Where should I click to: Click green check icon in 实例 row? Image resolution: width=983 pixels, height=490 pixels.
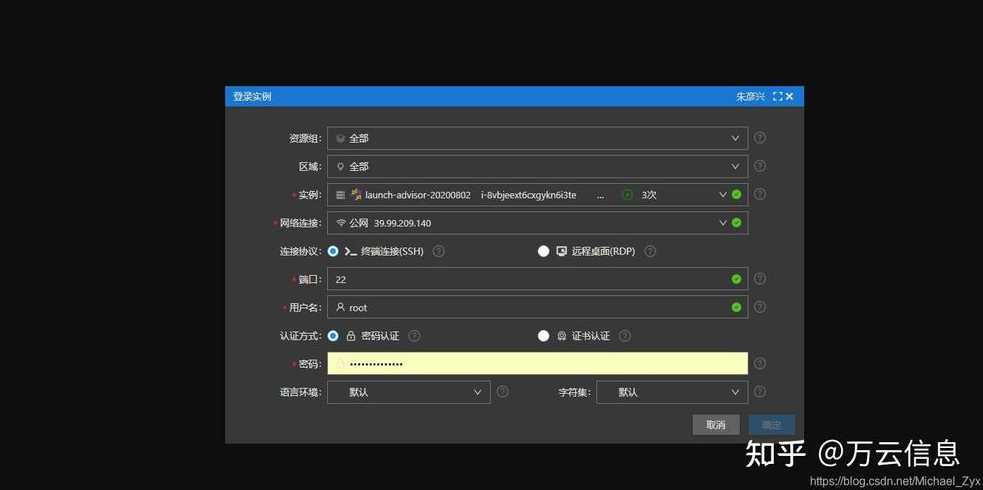click(x=736, y=194)
